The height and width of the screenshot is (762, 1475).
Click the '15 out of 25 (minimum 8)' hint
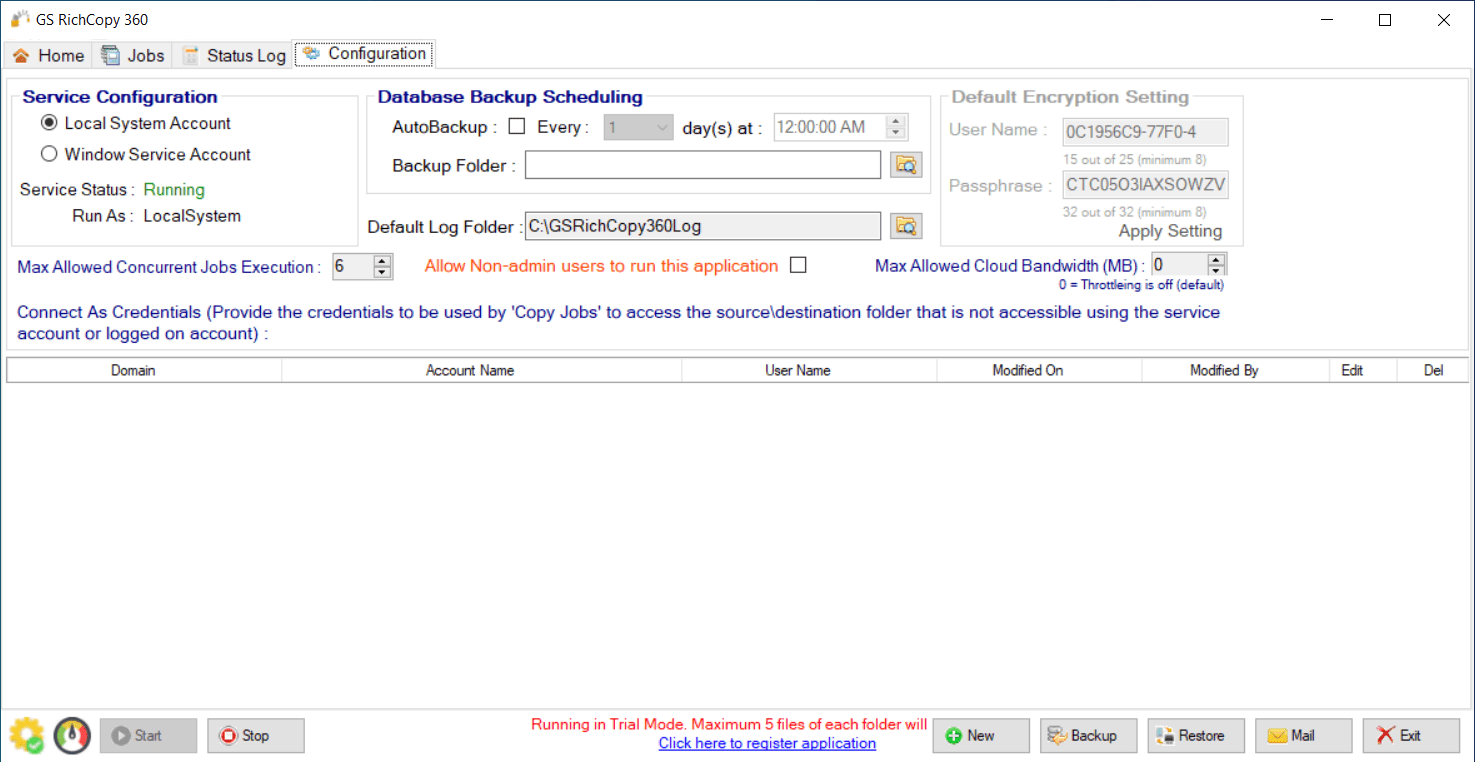[1134, 159]
